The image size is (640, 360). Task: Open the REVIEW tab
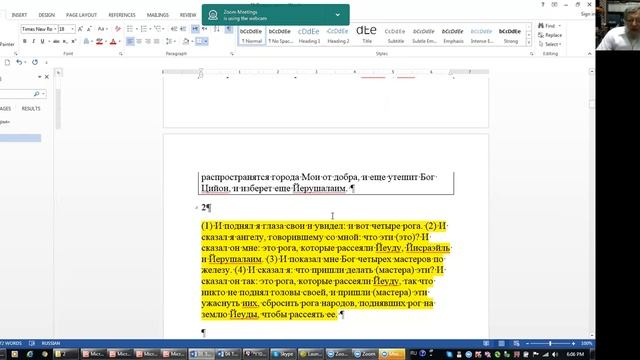point(188,15)
